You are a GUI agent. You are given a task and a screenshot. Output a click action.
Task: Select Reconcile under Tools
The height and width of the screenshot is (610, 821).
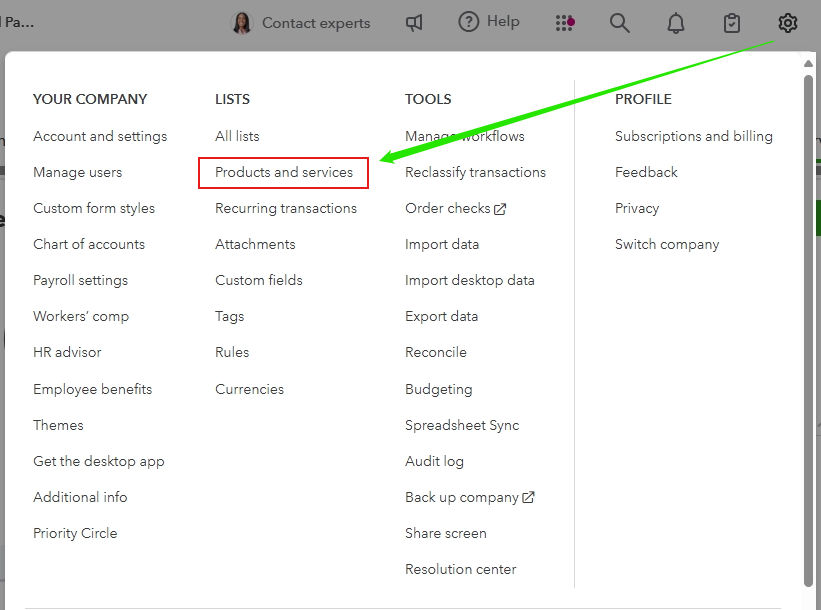pyautogui.click(x=436, y=352)
